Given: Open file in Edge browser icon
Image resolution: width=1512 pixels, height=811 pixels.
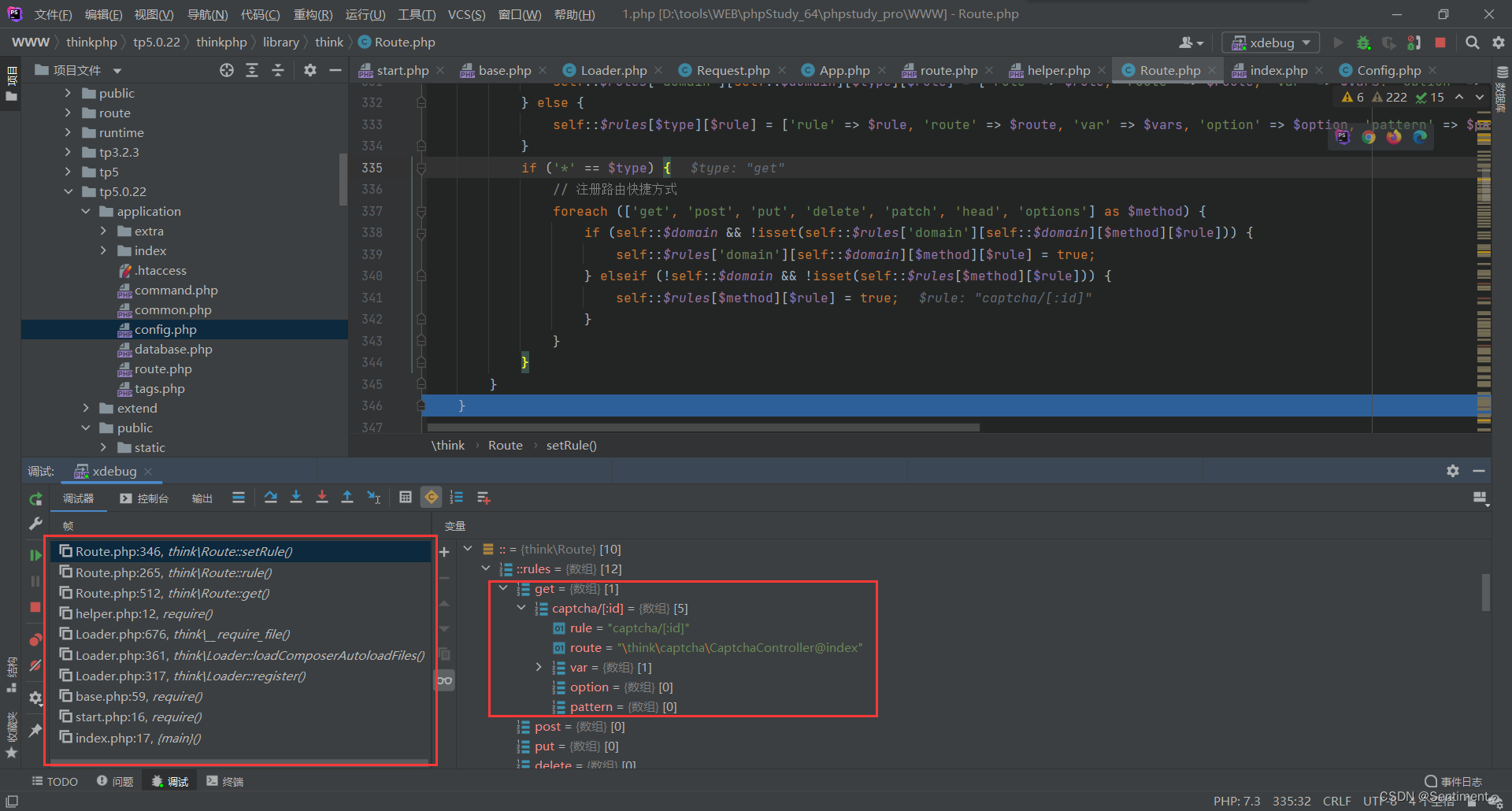Looking at the screenshot, I should (1420, 137).
